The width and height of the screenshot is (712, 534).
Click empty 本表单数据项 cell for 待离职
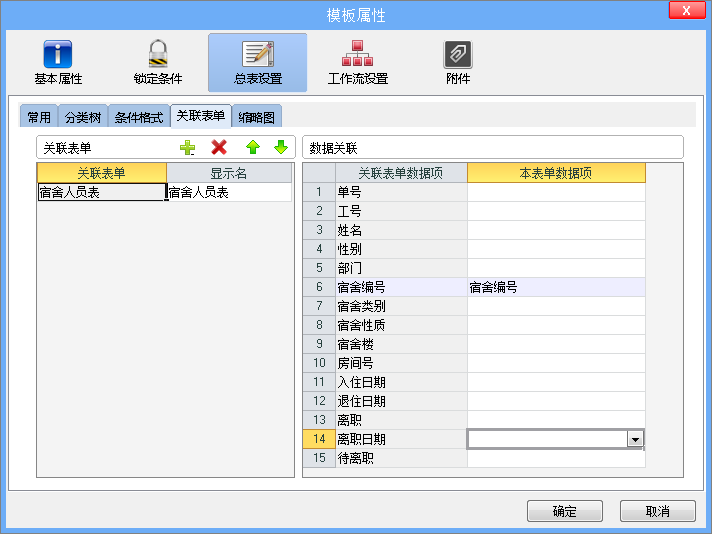(556, 458)
